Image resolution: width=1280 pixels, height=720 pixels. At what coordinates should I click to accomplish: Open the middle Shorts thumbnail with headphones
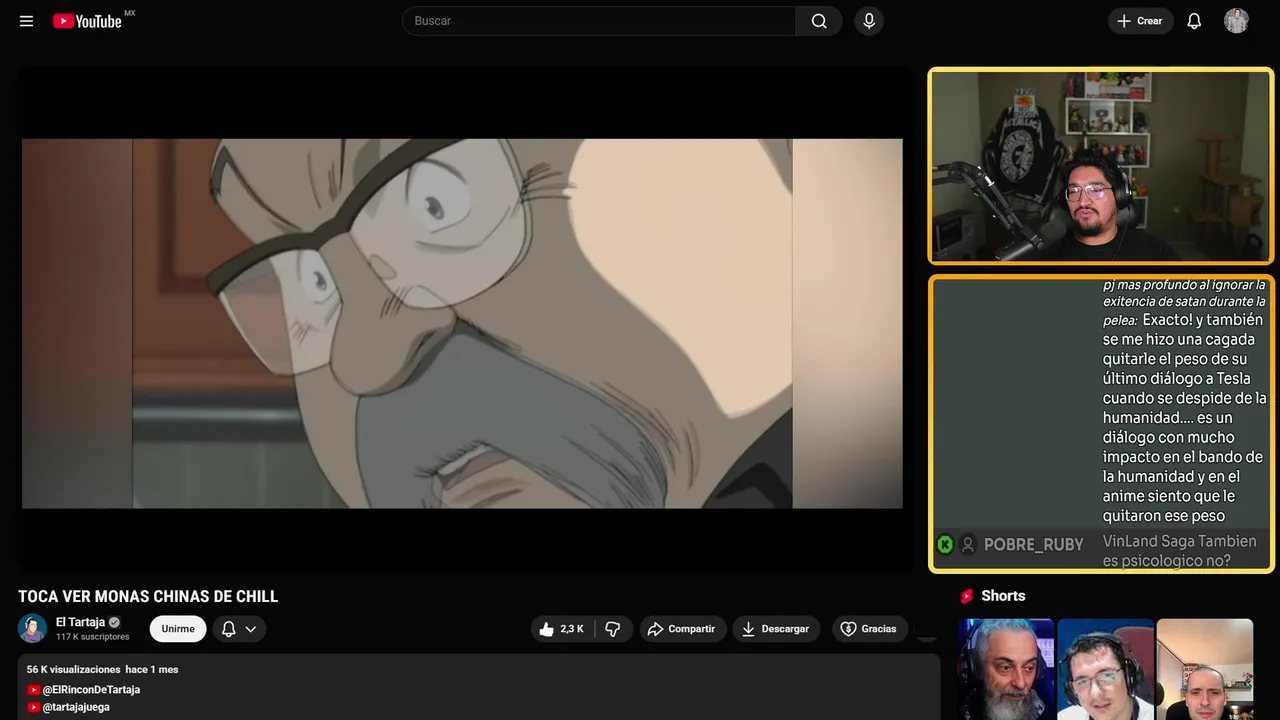1105,669
